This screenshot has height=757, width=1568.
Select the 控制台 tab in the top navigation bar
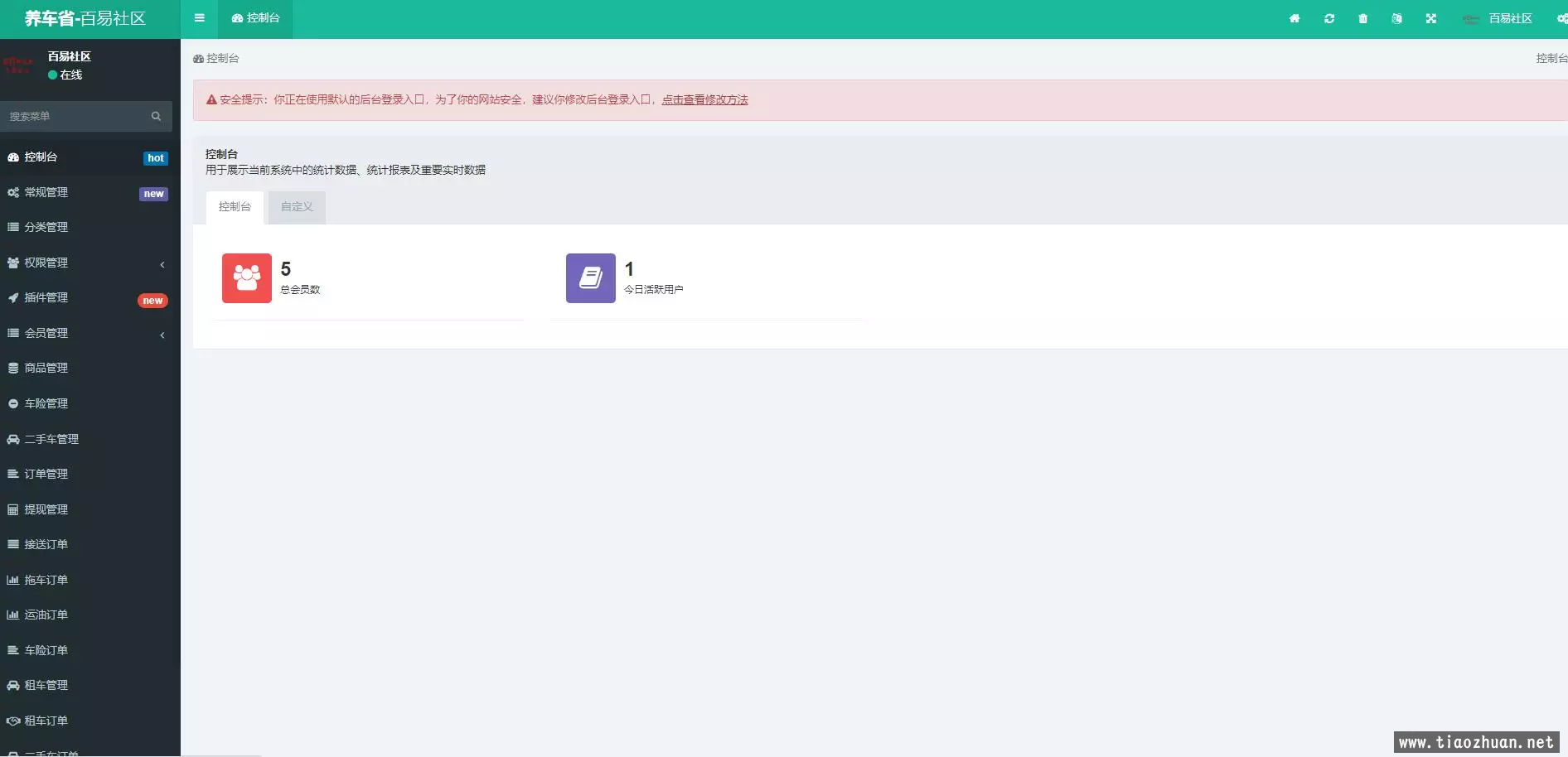pos(255,18)
